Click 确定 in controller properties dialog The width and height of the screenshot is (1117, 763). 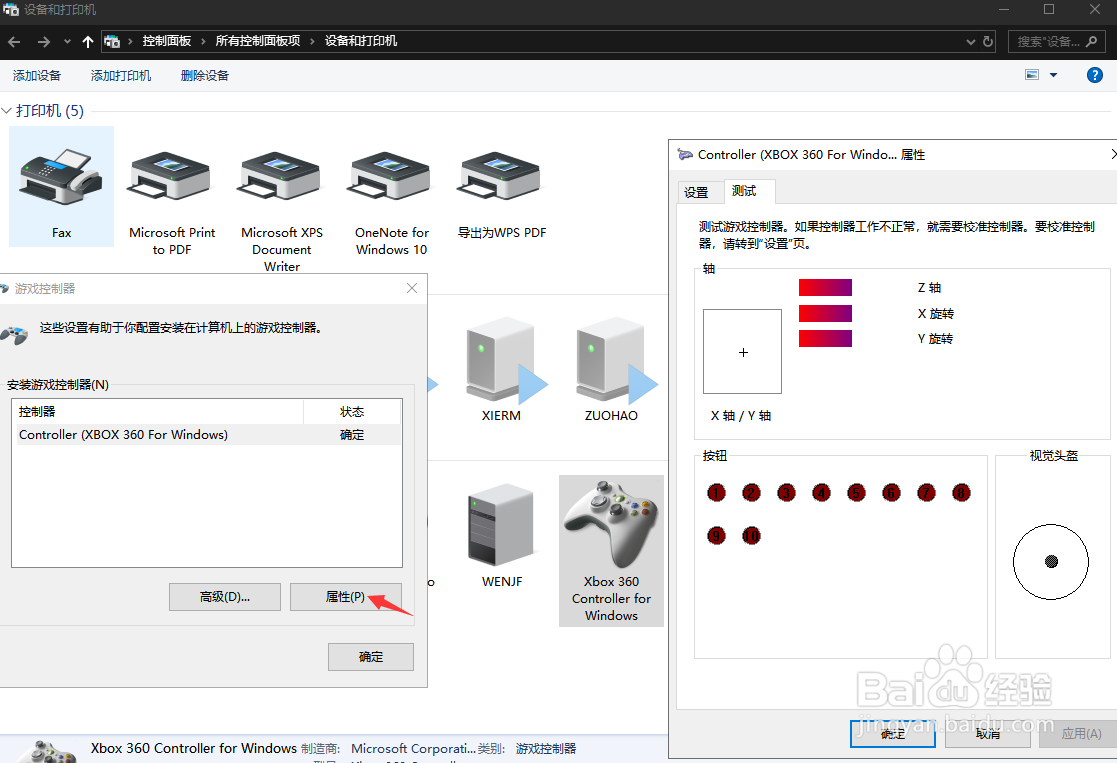[x=893, y=734]
